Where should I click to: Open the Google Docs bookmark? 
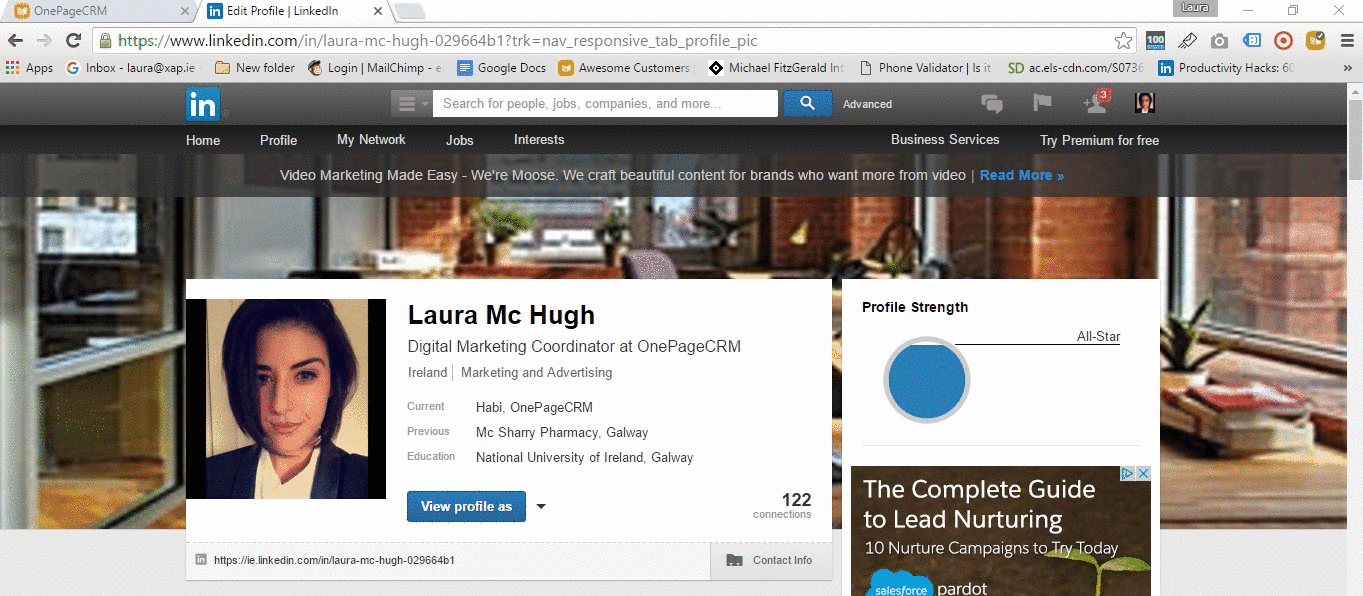[x=502, y=68]
